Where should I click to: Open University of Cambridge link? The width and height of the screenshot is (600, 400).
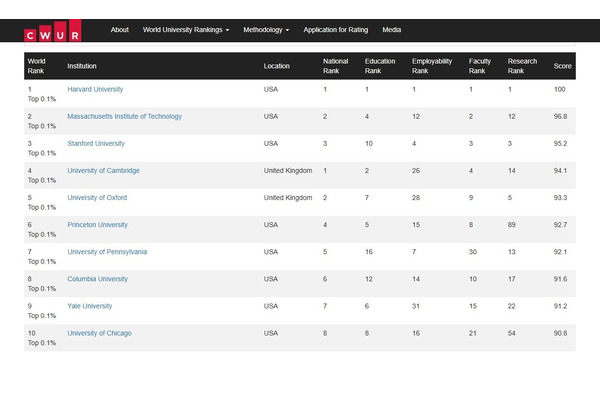pyautogui.click(x=103, y=171)
